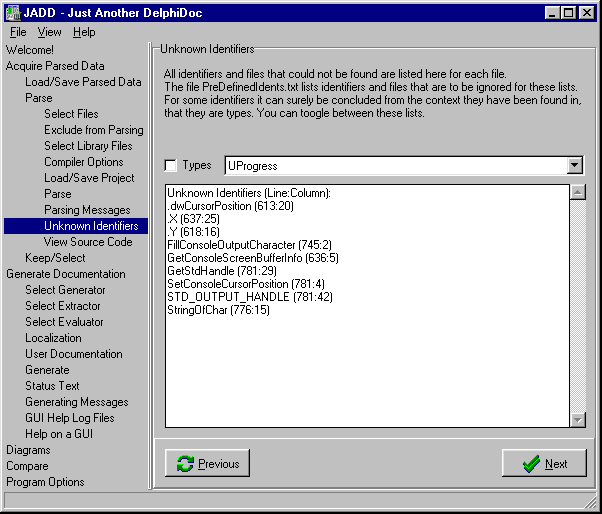Click the .Y (618:16) line
Screen dimensions: 602x514
tap(194, 232)
